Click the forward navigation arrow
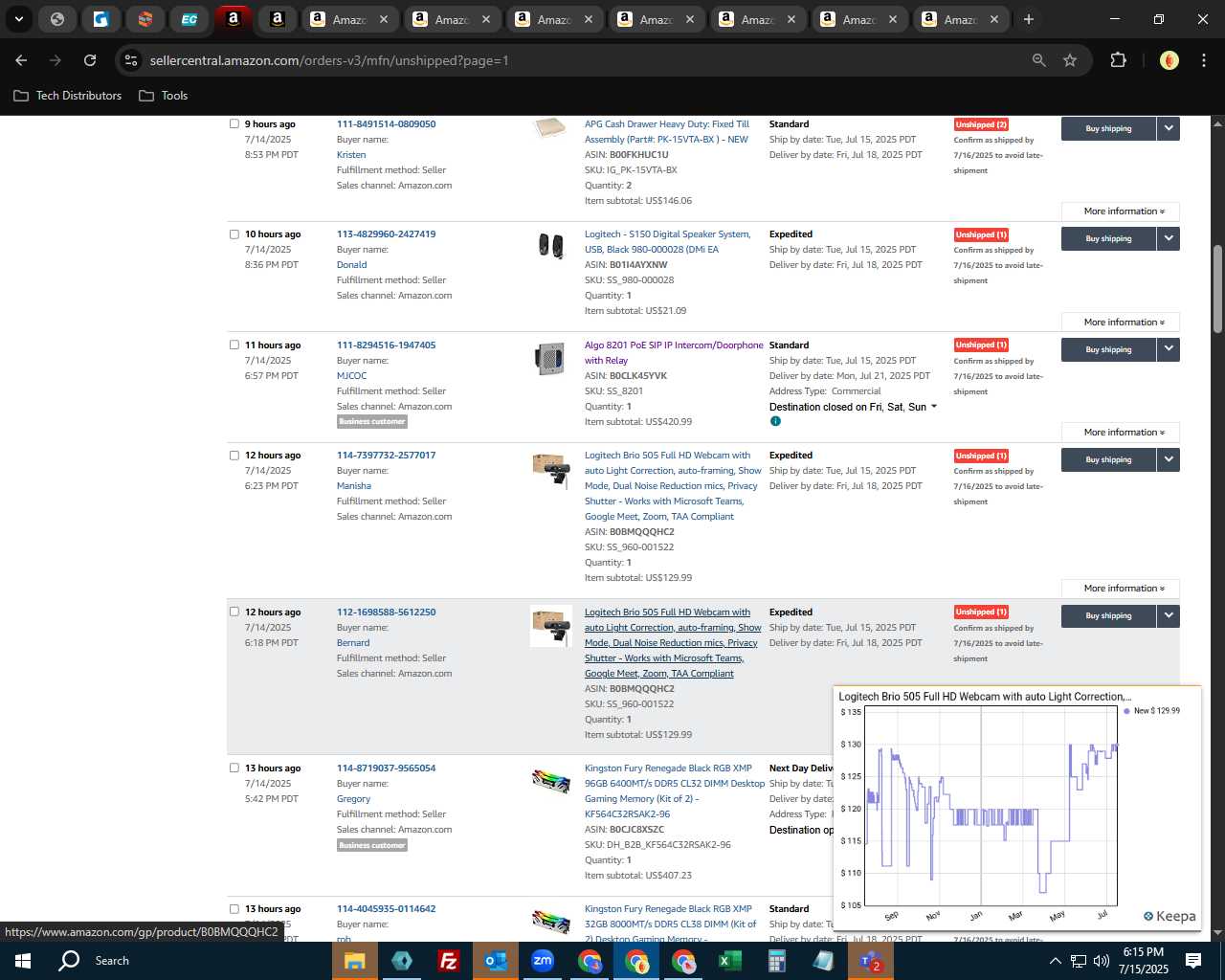Viewport: 1225px width, 980px height. pyautogui.click(x=56, y=60)
